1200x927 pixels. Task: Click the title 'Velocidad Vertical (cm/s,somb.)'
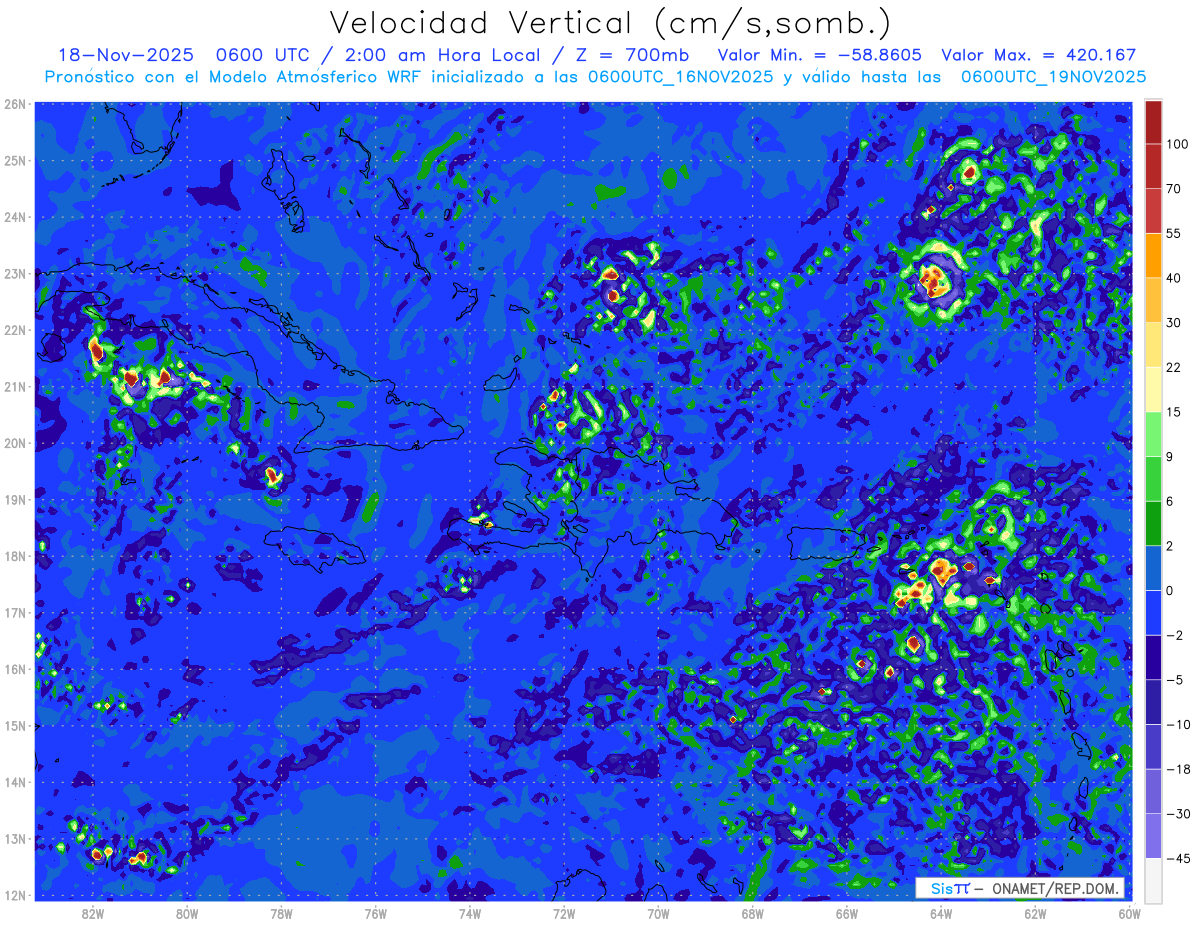(610, 24)
